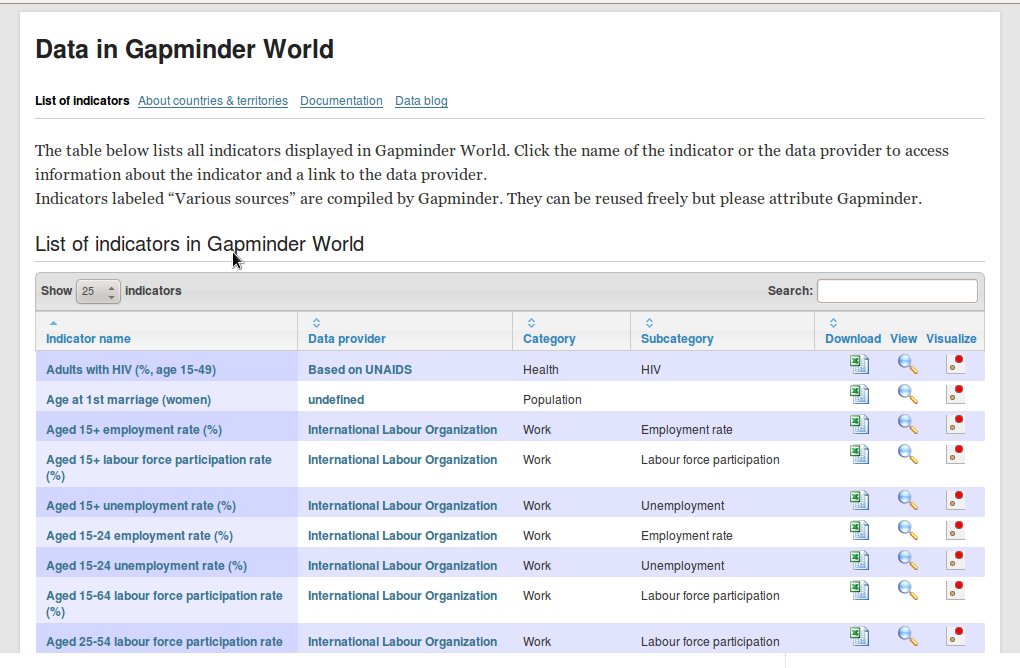Viewport: 1020px width, 668px height.
Task: Open ILO provider link for Aged 15+ unemployment
Action: point(402,505)
